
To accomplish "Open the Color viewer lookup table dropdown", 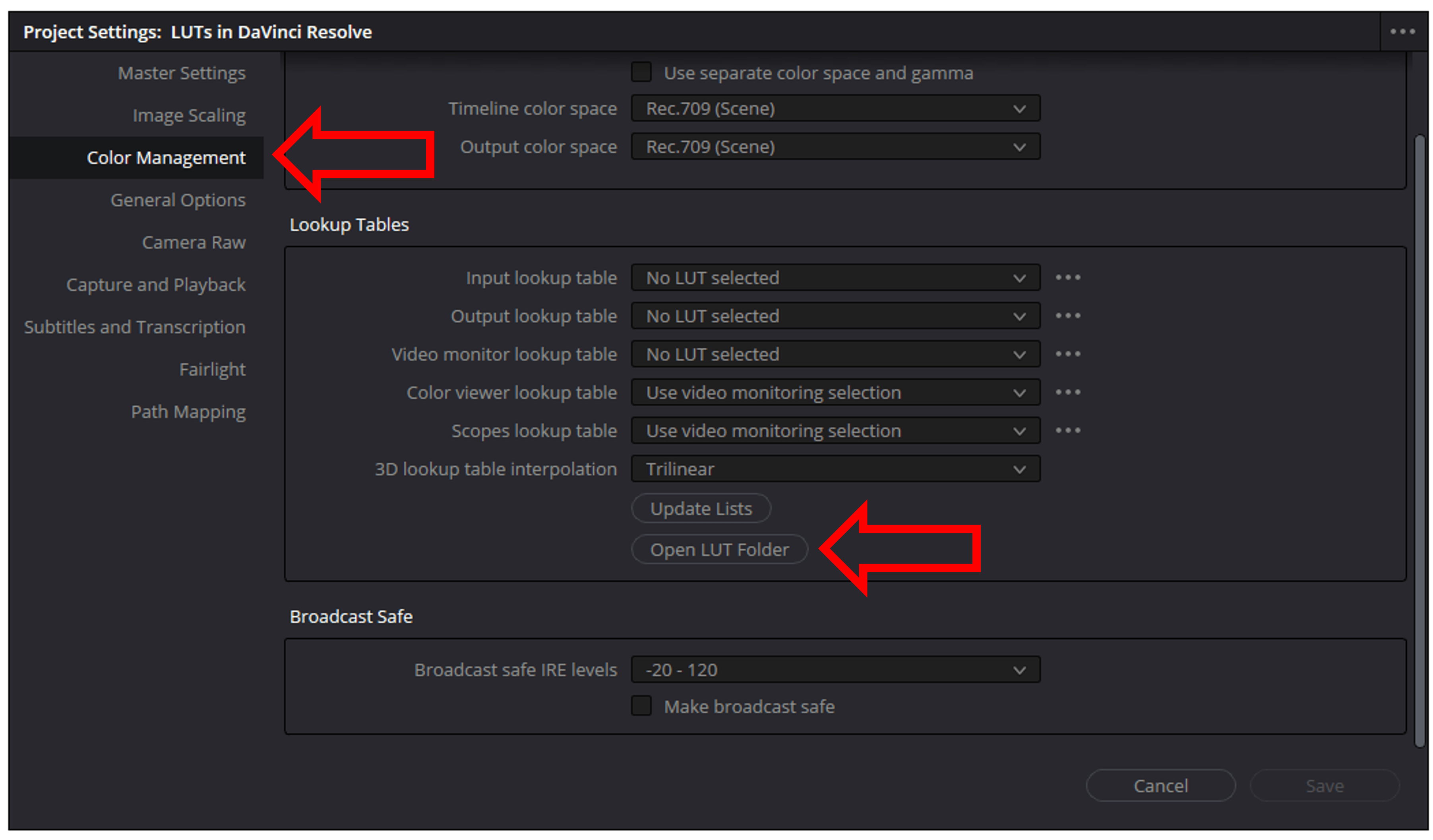I will pyautogui.click(x=835, y=393).
